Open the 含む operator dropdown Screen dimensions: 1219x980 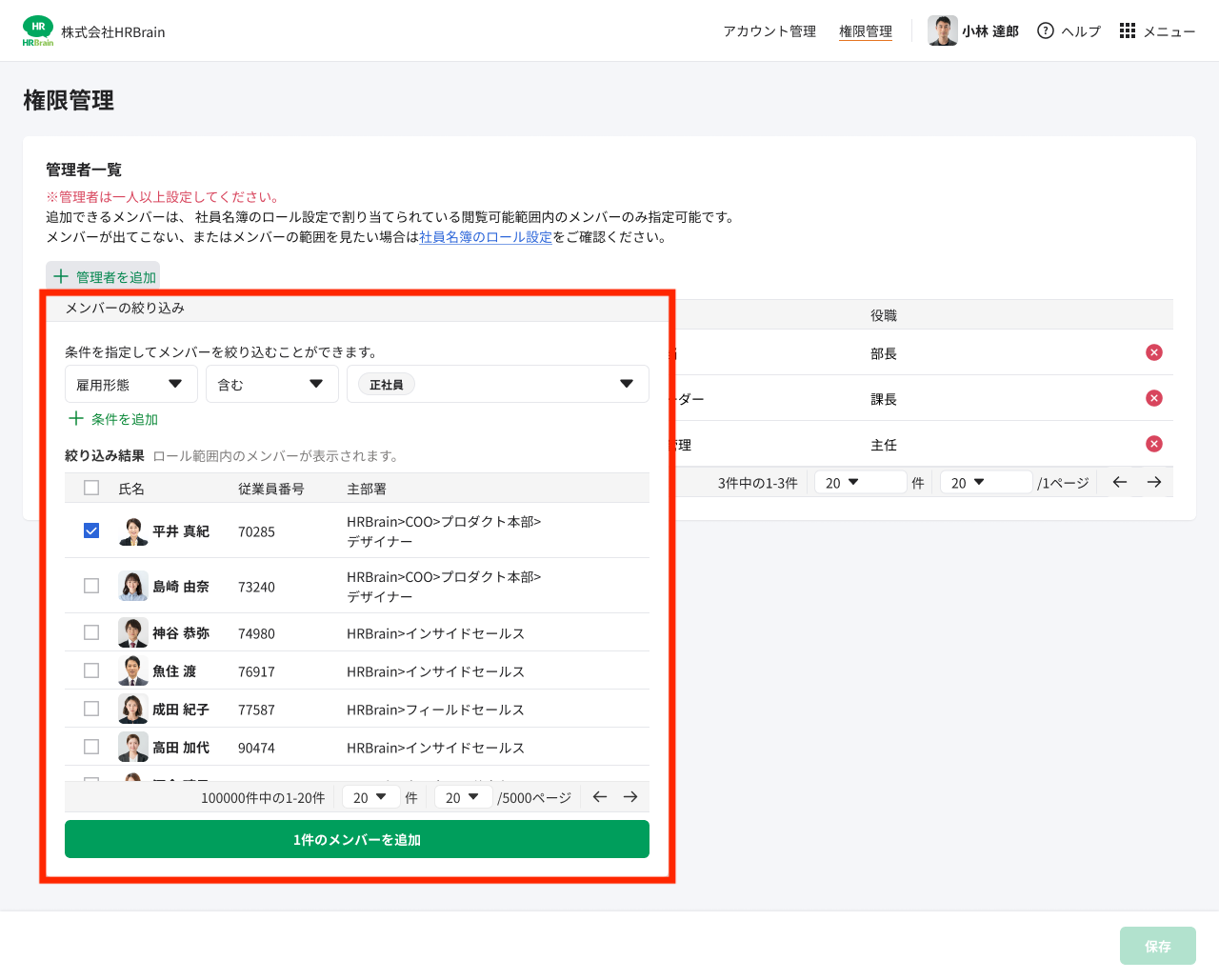point(272,383)
